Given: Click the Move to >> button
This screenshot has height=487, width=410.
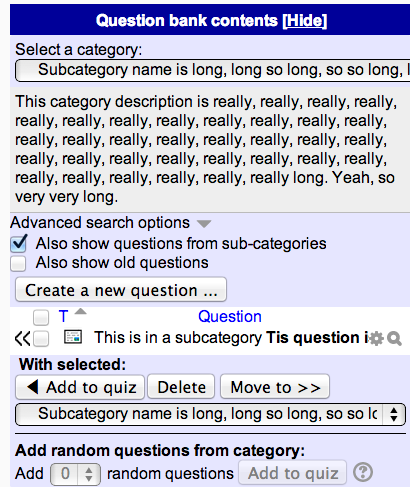Looking at the screenshot, I should 275,387.
